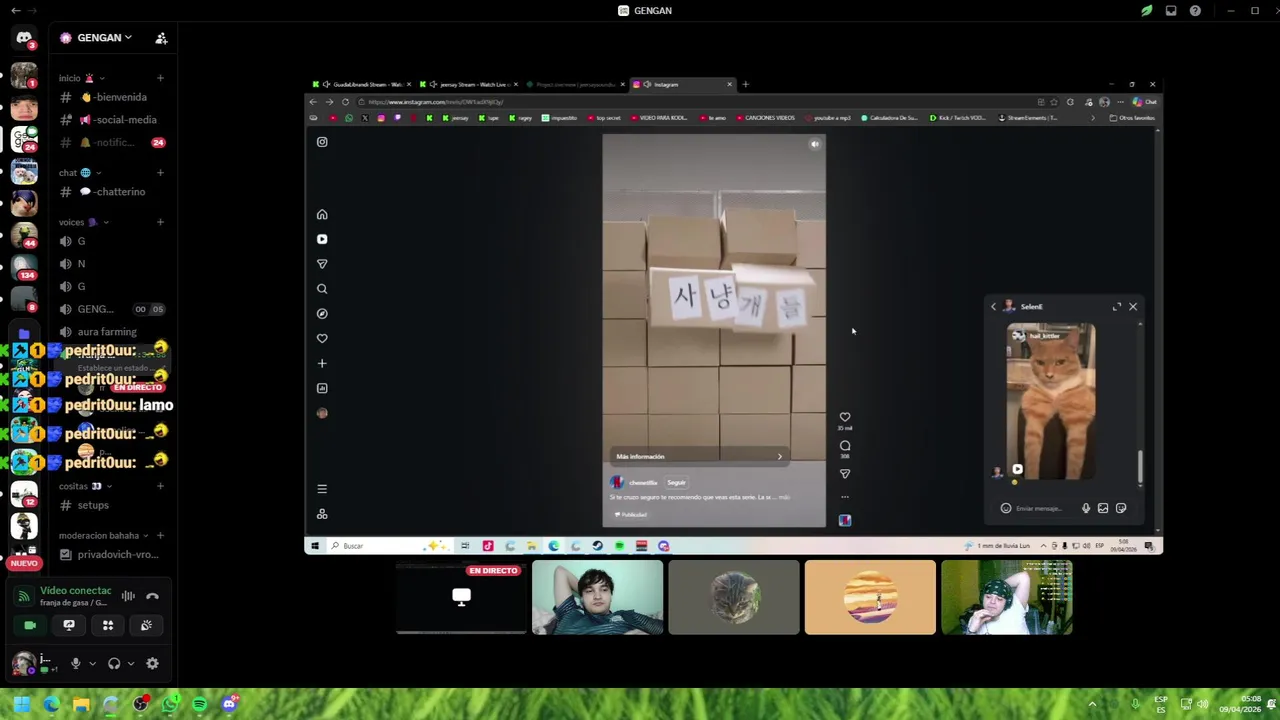
Task: Toggle Discord screen share button
Action: point(69,625)
